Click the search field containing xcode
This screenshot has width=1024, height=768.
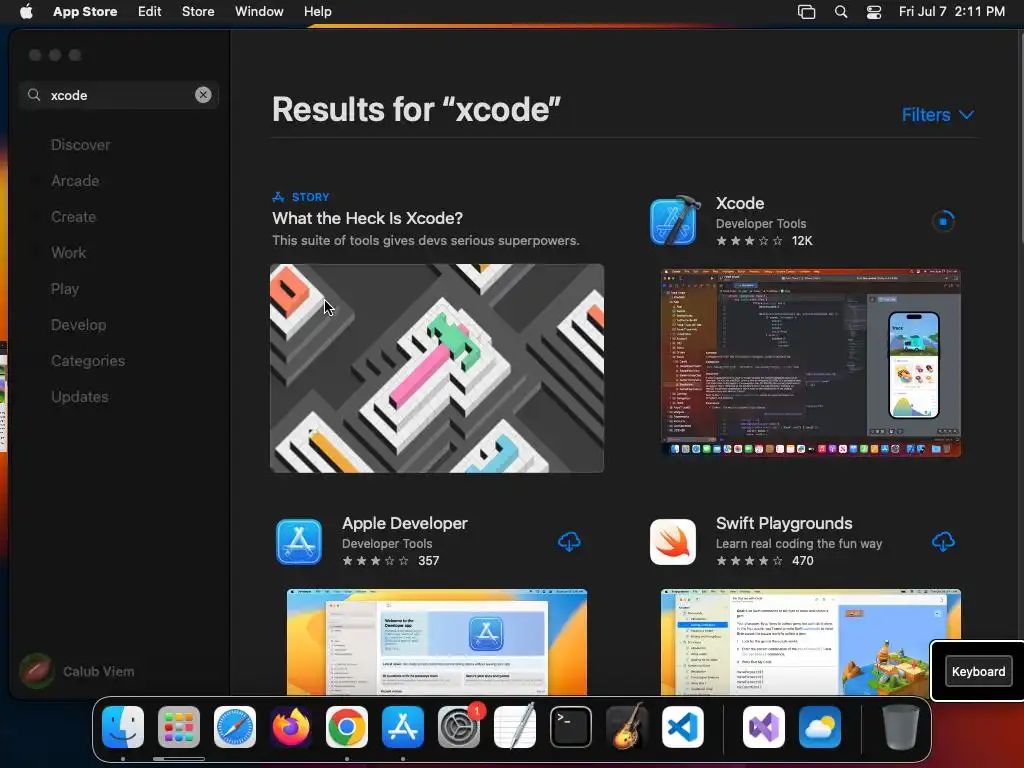(x=119, y=95)
